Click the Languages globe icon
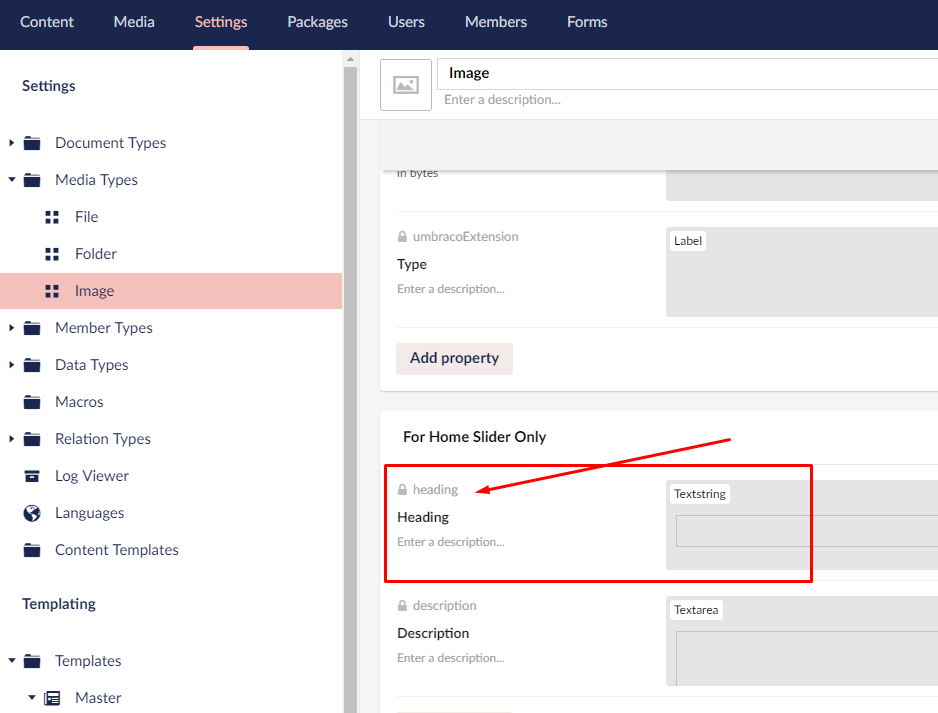Viewport: 938px width, 713px height. click(x=32, y=513)
